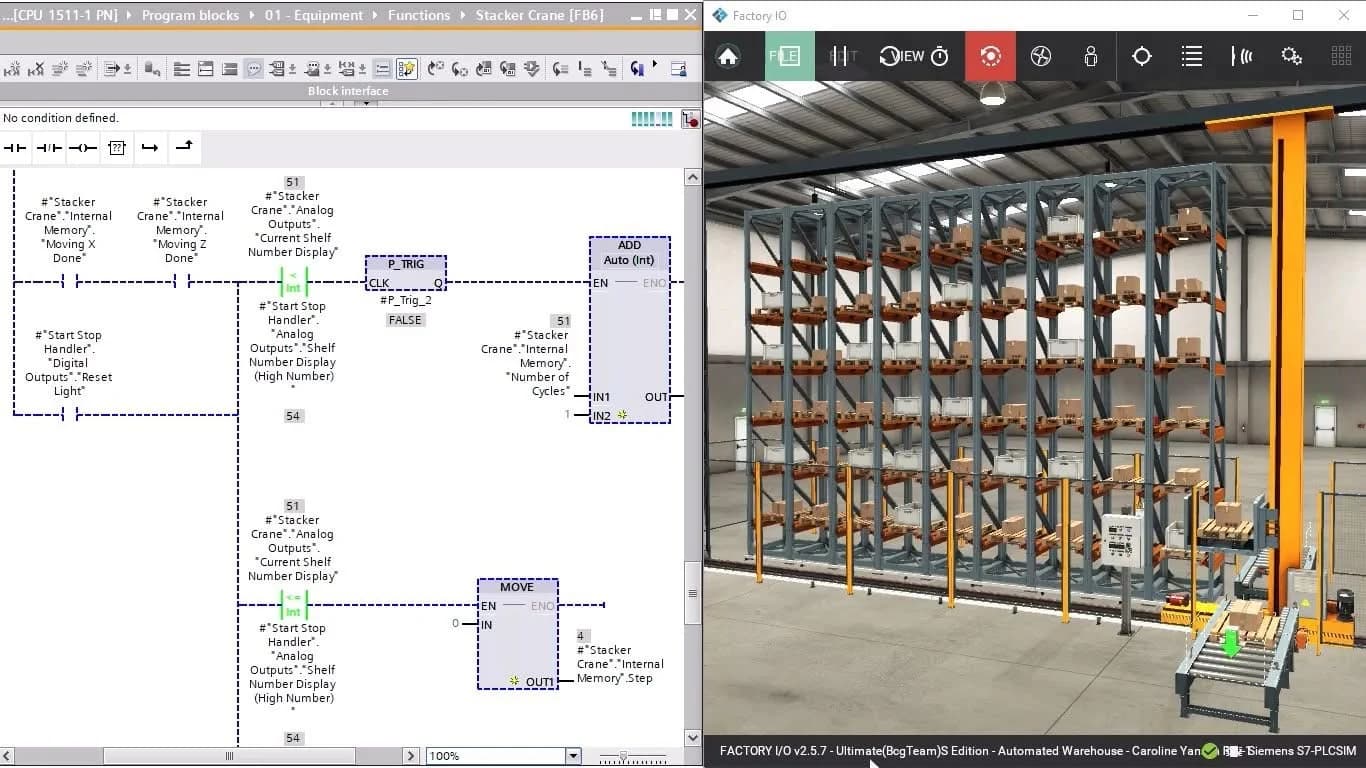Toggle favorites display in editor
1366x768 pixels.
406,69
